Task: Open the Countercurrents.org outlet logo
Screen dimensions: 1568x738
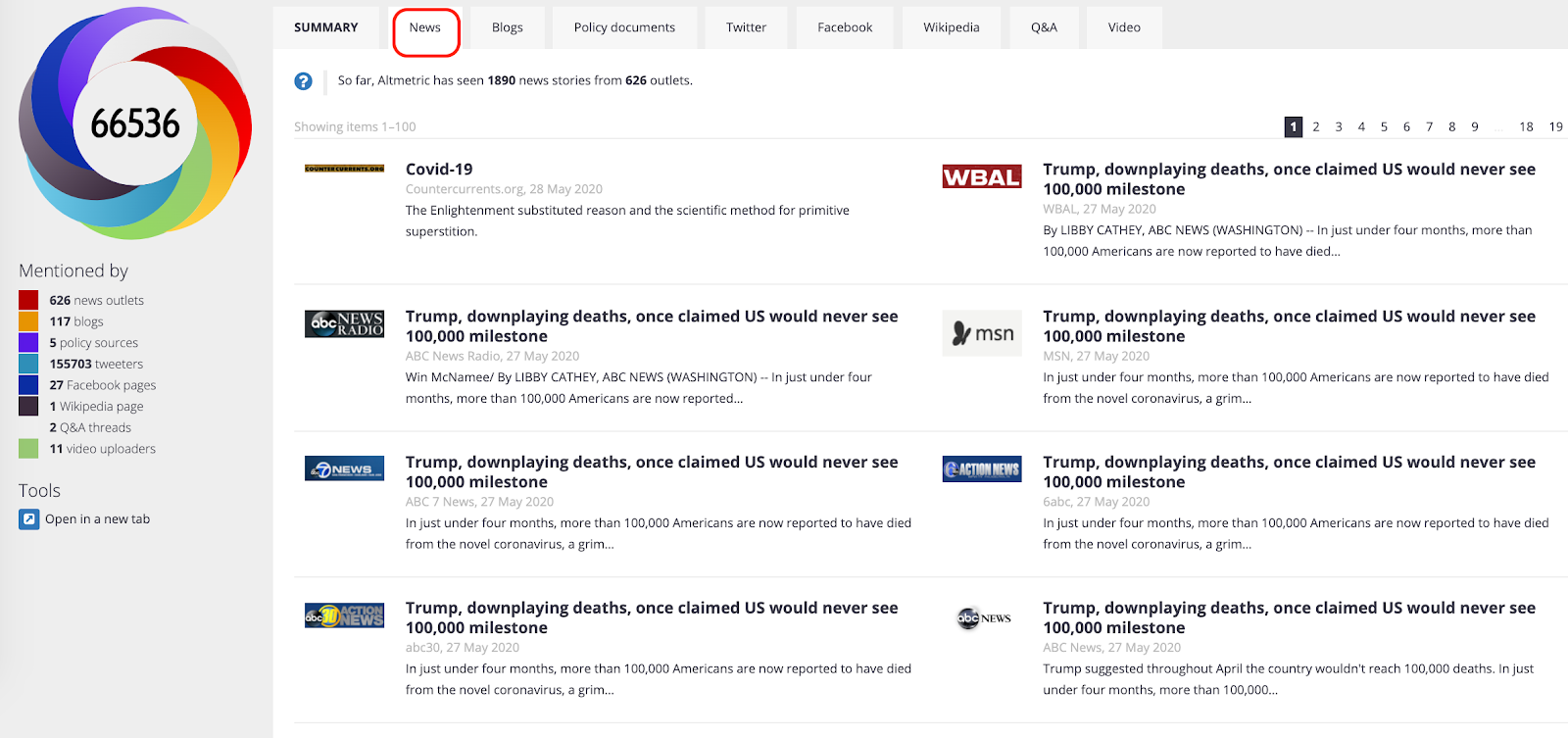Action: pyautogui.click(x=344, y=169)
